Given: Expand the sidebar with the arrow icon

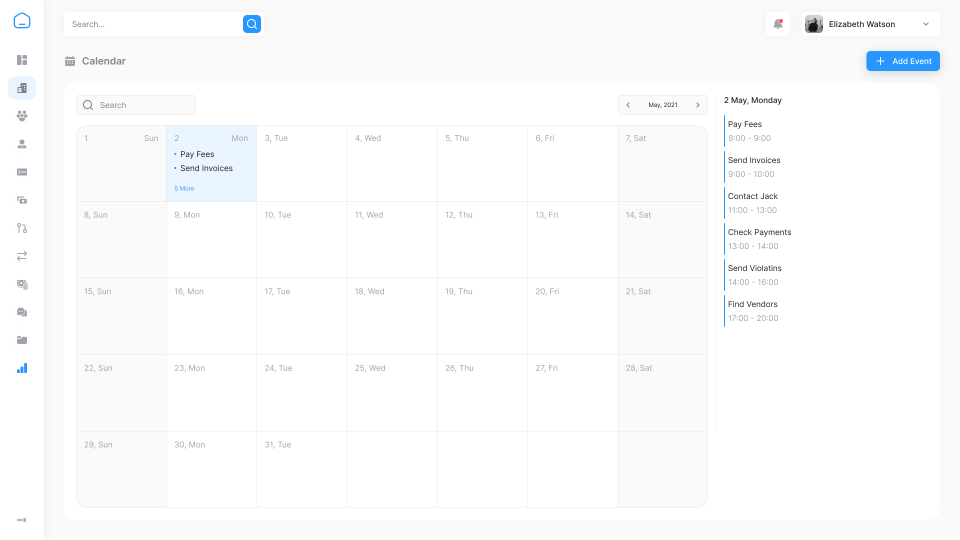Looking at the screenshot, I should 22,520.
